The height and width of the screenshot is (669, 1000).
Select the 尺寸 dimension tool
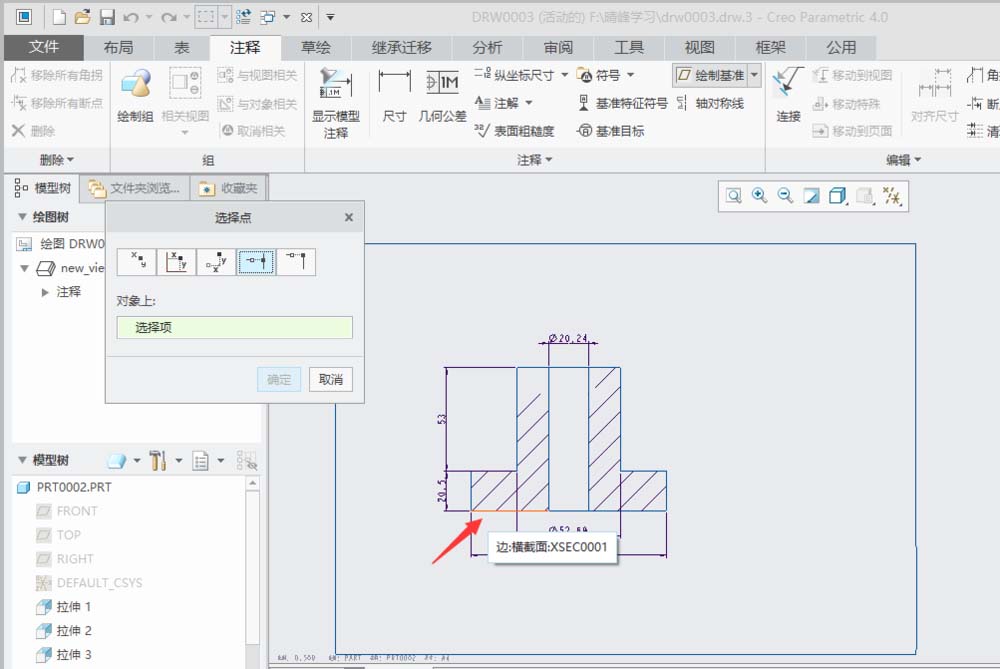tap(394, 96)
